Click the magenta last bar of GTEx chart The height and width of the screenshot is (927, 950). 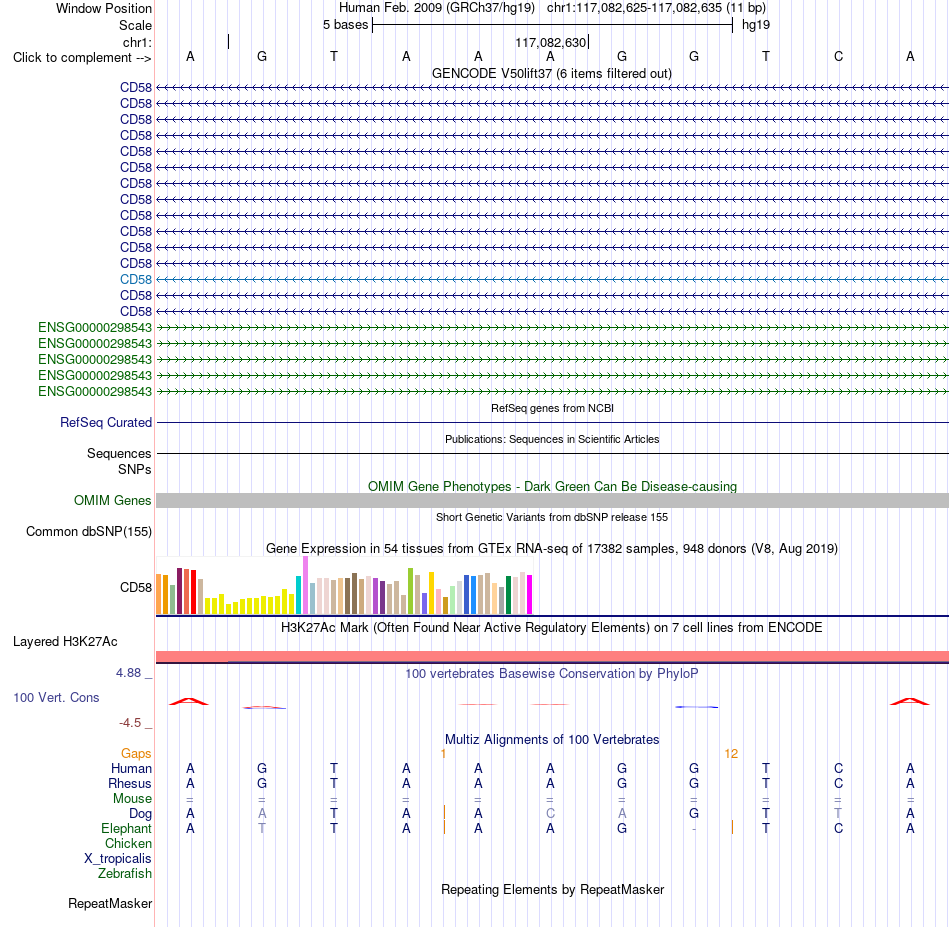pyautogui.click(x=530, y=594)
